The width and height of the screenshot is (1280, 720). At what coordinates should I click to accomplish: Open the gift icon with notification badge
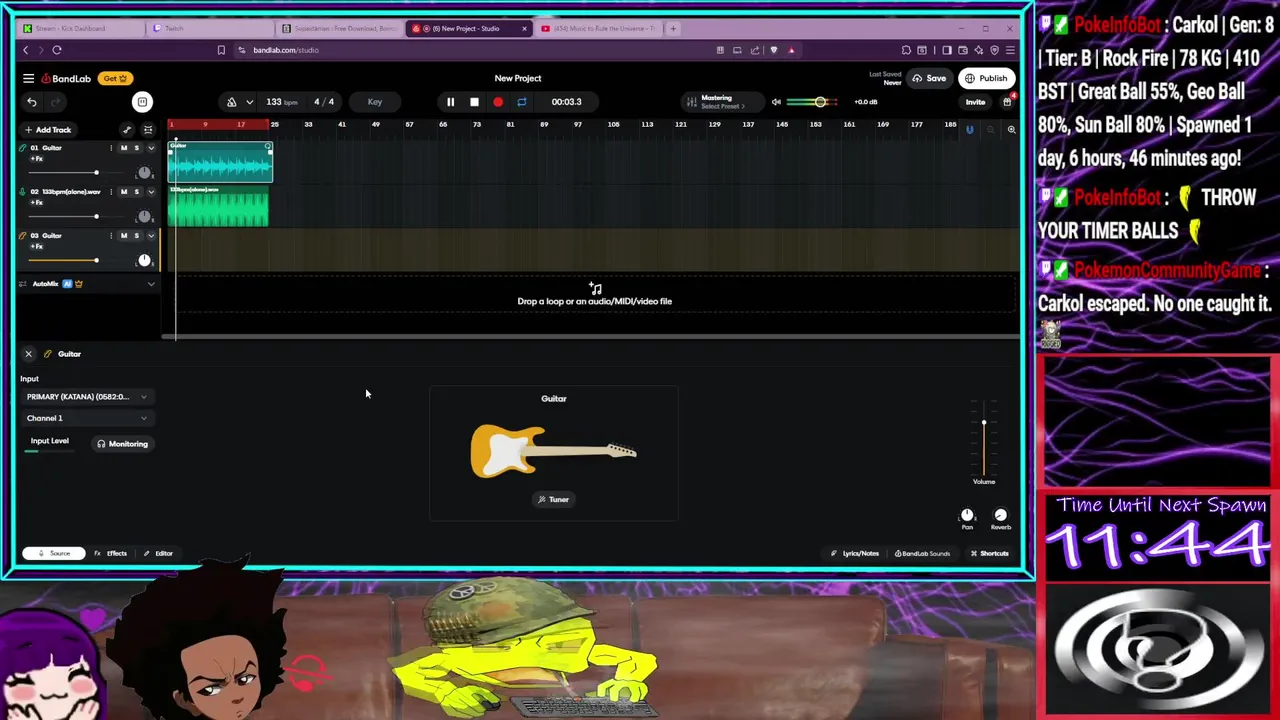(1007, 101)
